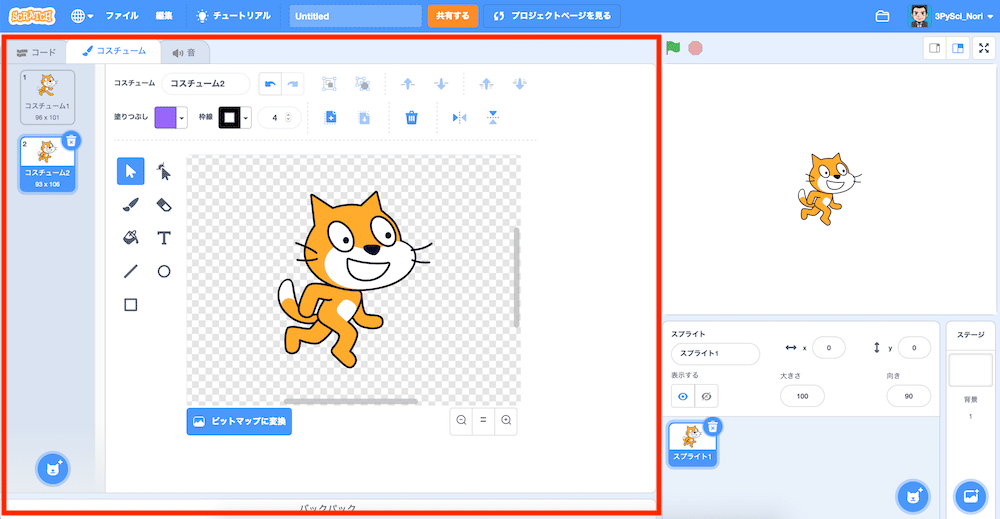Switch to the コスチューム tab
This screenshot has height=519, width=1000.
pyautogui.click(x=114, y=51)
